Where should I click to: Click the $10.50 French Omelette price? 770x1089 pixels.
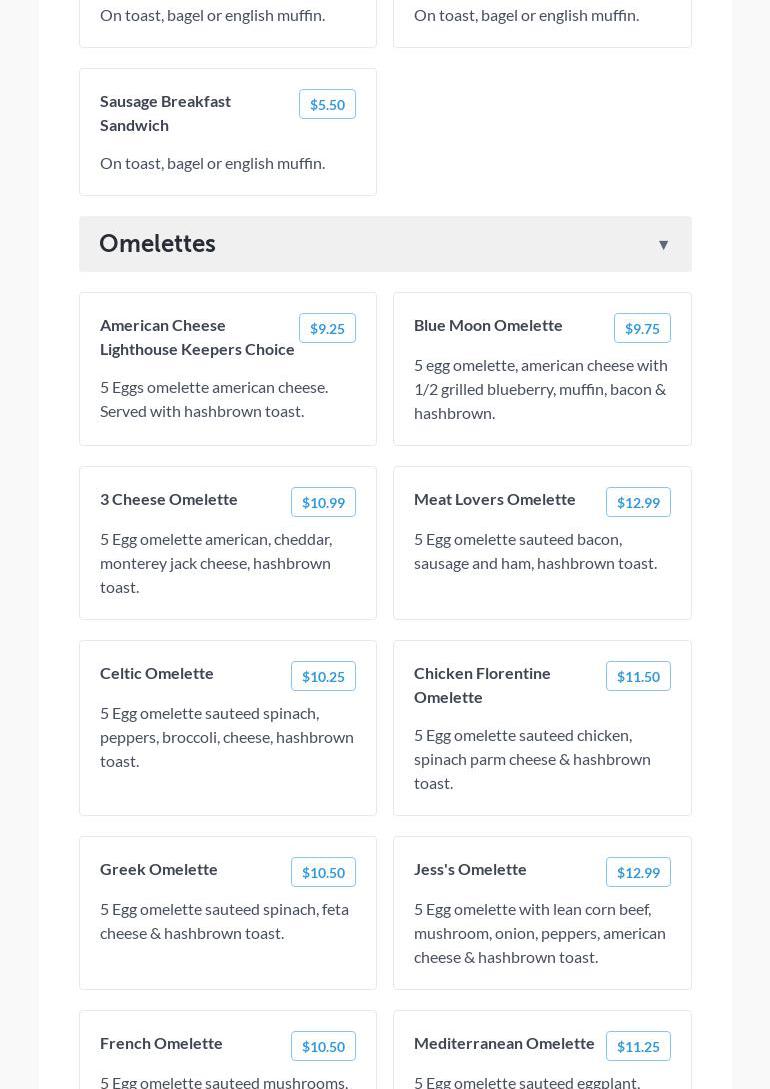pyautogui.click(x=323, y=1046)
